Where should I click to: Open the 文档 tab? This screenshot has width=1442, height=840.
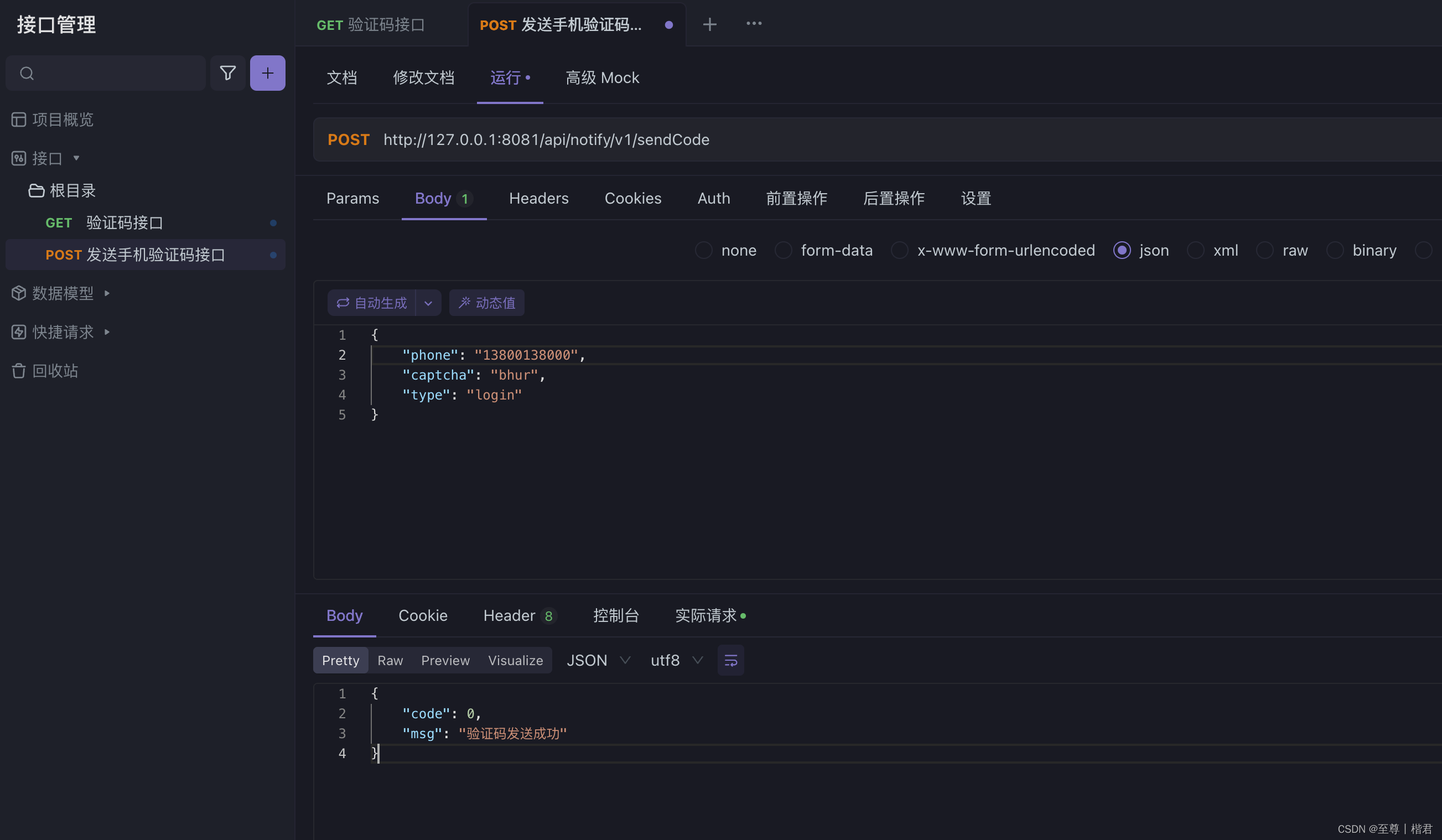click(341, 77)
